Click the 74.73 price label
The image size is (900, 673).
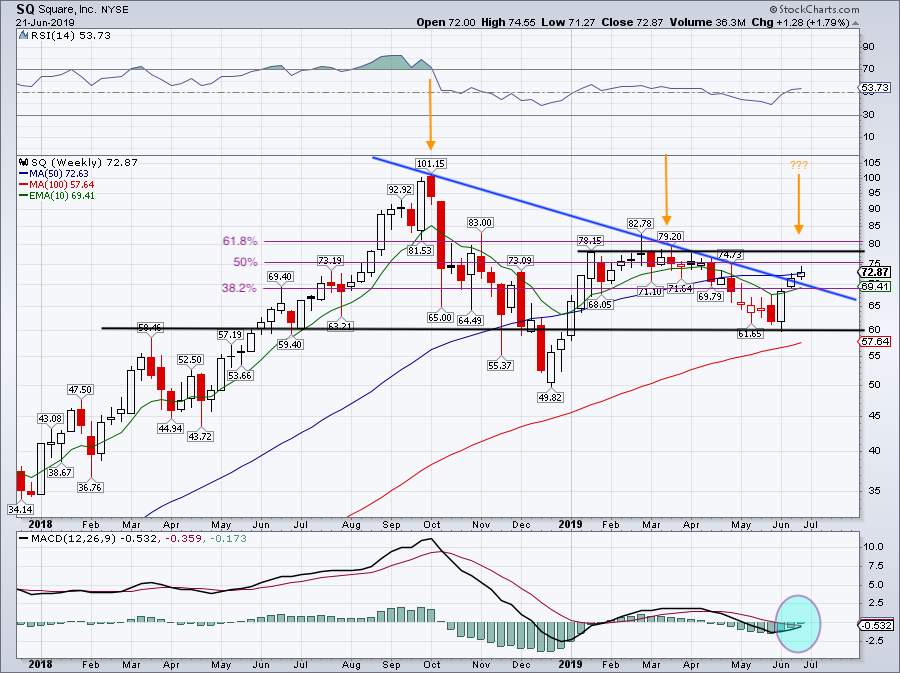pyautogui.click(x=731, y=254)
